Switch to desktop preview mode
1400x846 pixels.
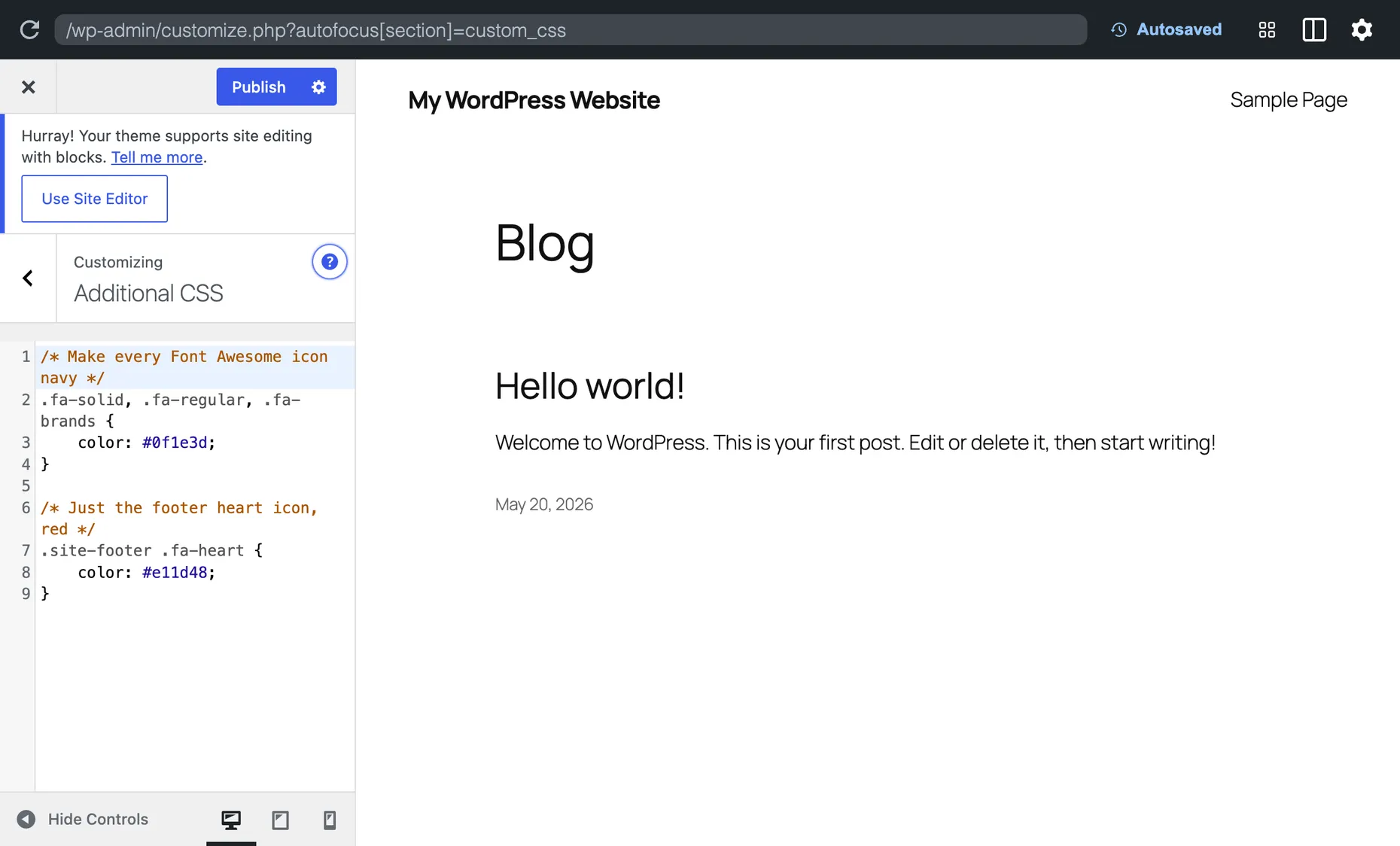coord(231,820)
